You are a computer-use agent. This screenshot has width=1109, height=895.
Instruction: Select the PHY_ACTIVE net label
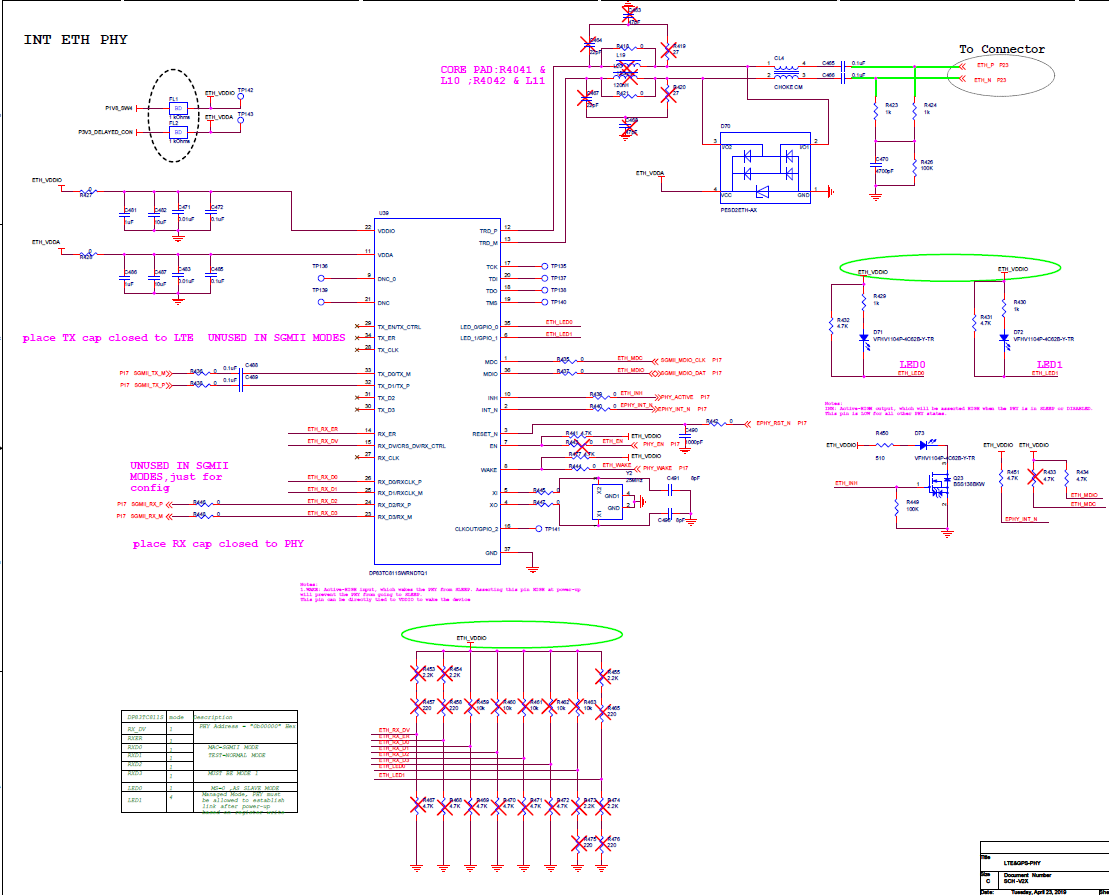click(677, 397)
